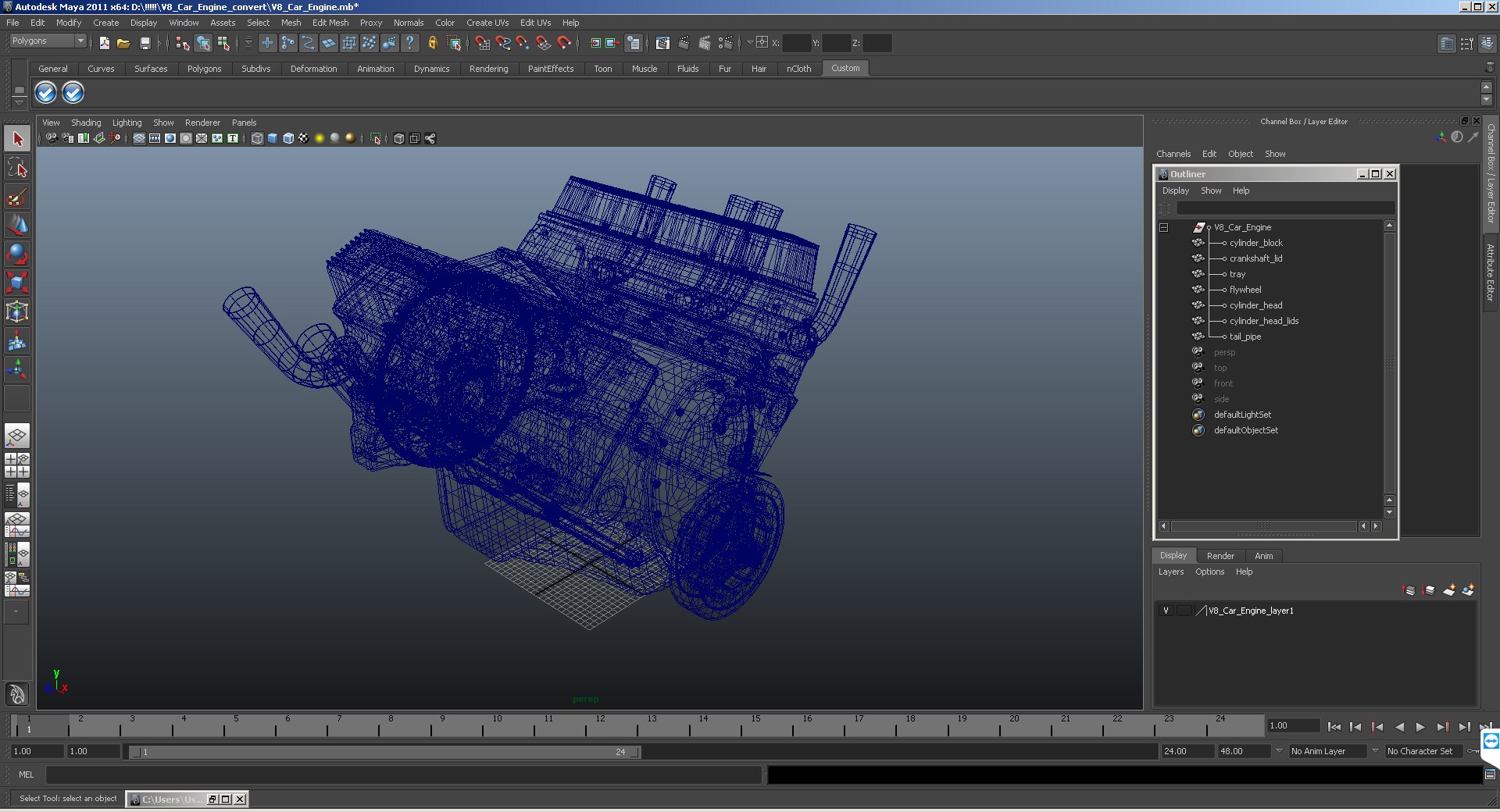Click the current frame input field
This screenshot has height=812, width=1500.
point(1293,726)
